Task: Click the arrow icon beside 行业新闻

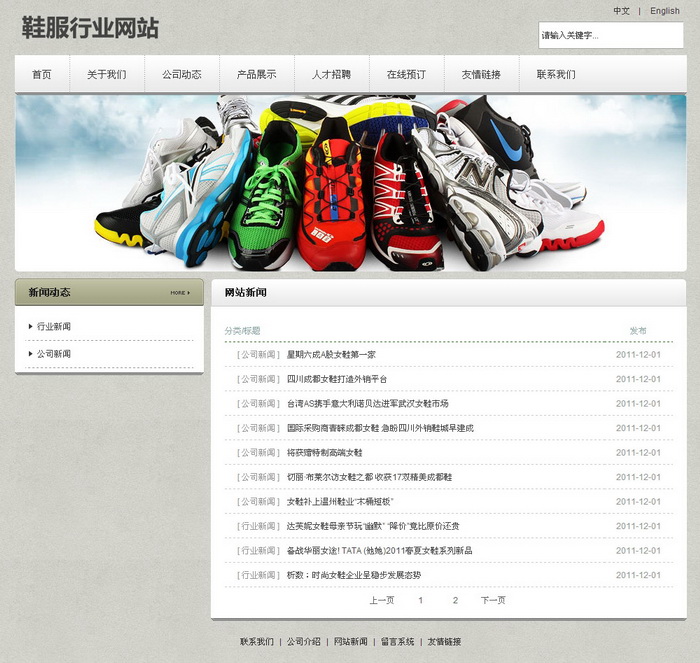Action: click(30, 326)
